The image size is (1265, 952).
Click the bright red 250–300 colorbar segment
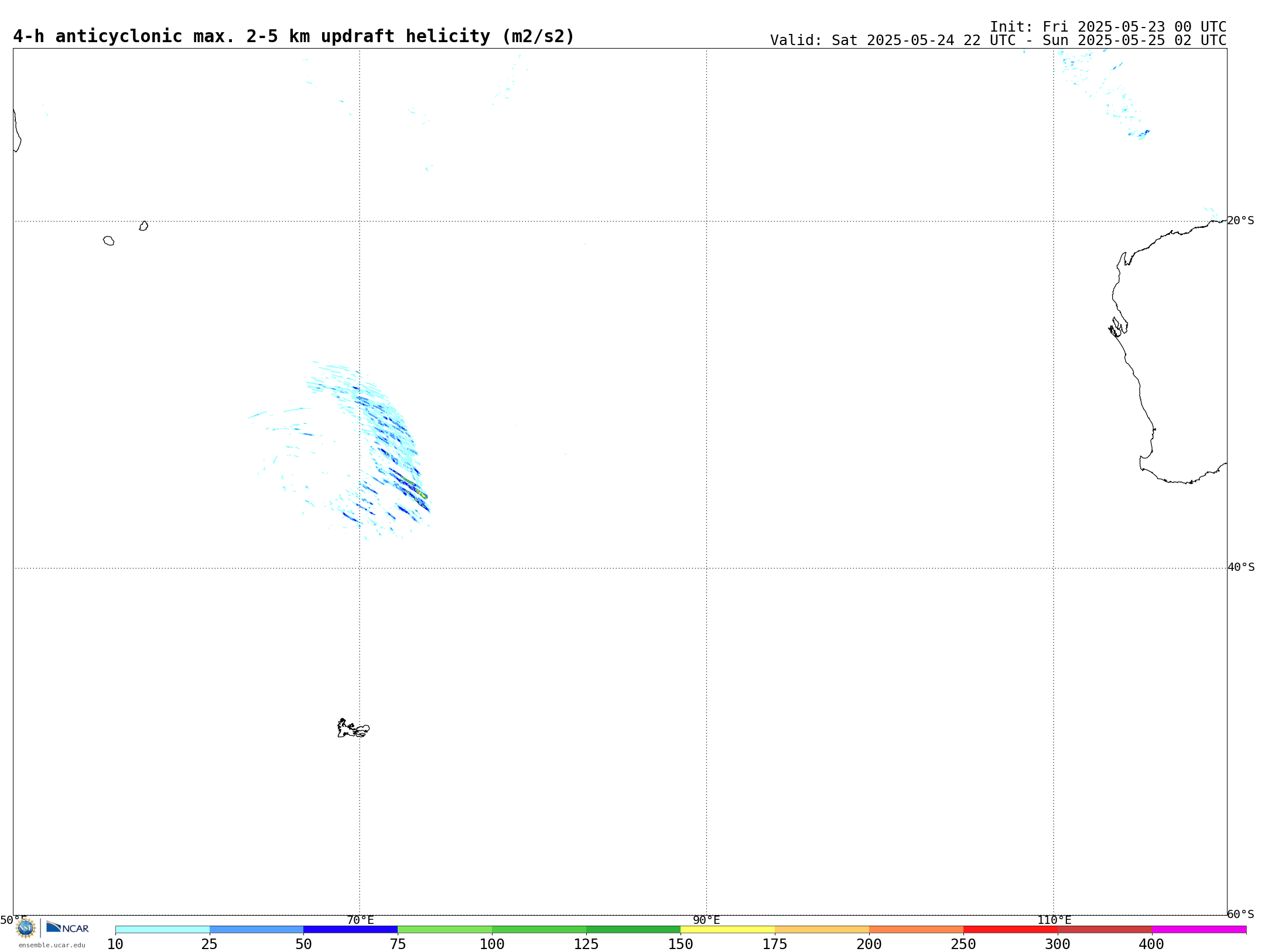tap(1011, 929)
